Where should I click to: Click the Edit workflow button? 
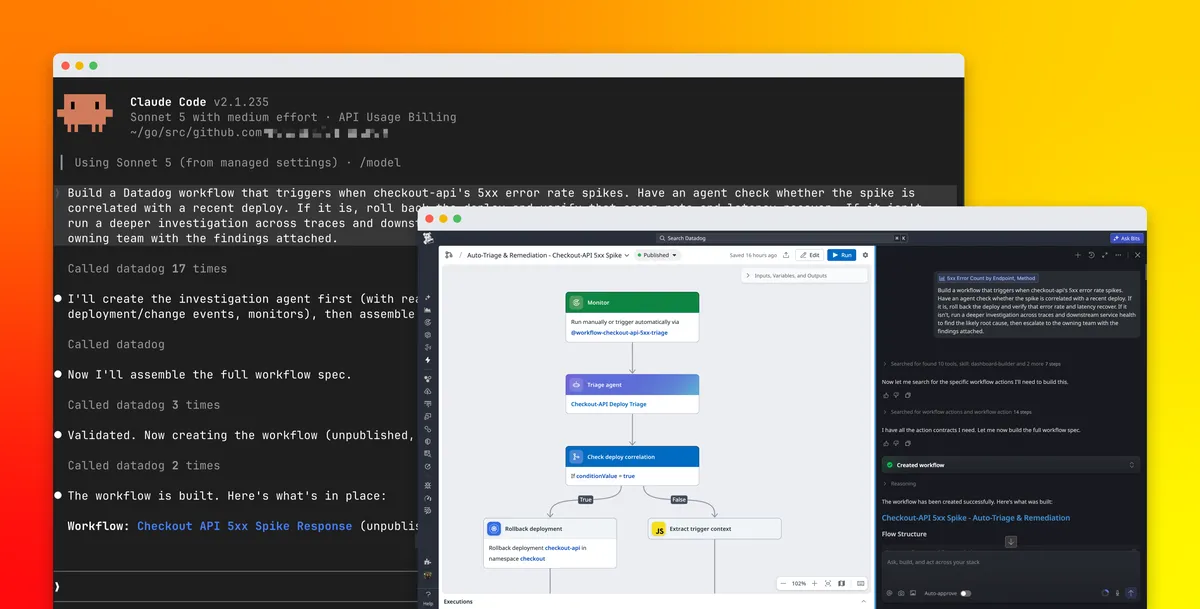pyautogui.click(x=809, y=255)
